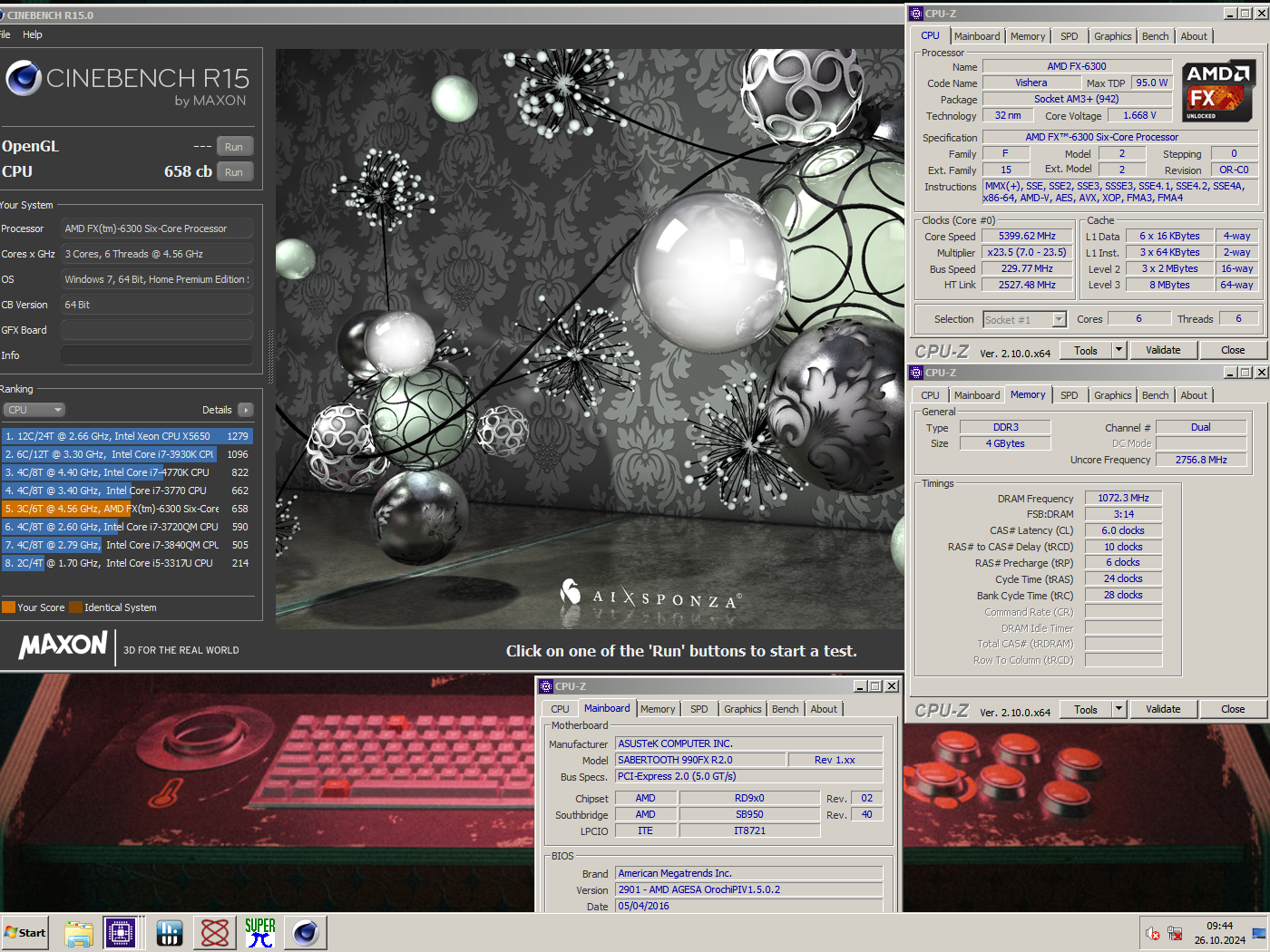Select ranking row Intel Core i7-4770K
Screen dimensions: 1270x952
pos(127,472)
